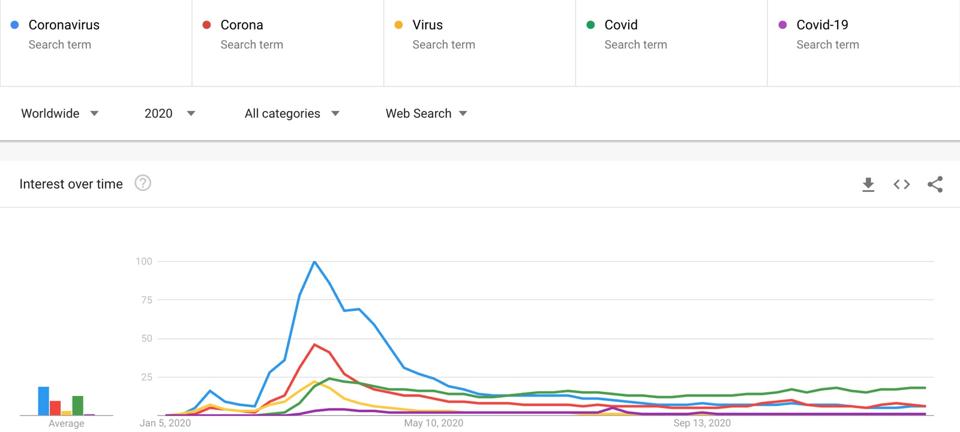
Task: Expand the All categories dropdown
Action: tap(292, 114)
